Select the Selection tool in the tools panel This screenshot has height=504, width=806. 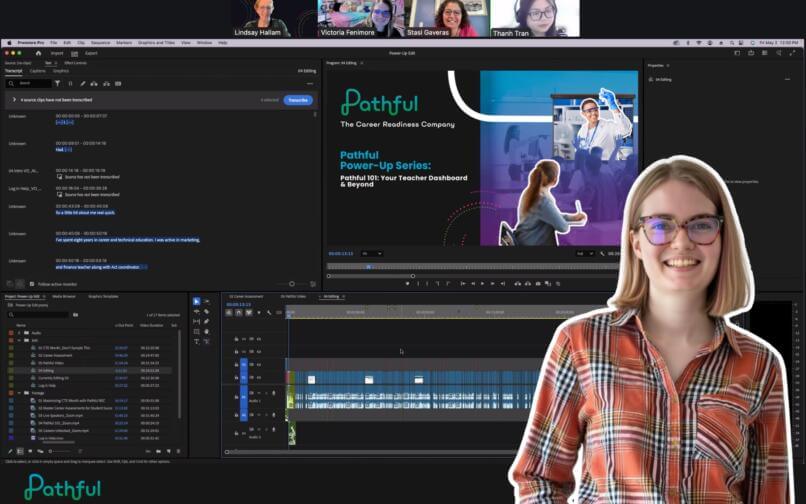(x=196, y=301)
